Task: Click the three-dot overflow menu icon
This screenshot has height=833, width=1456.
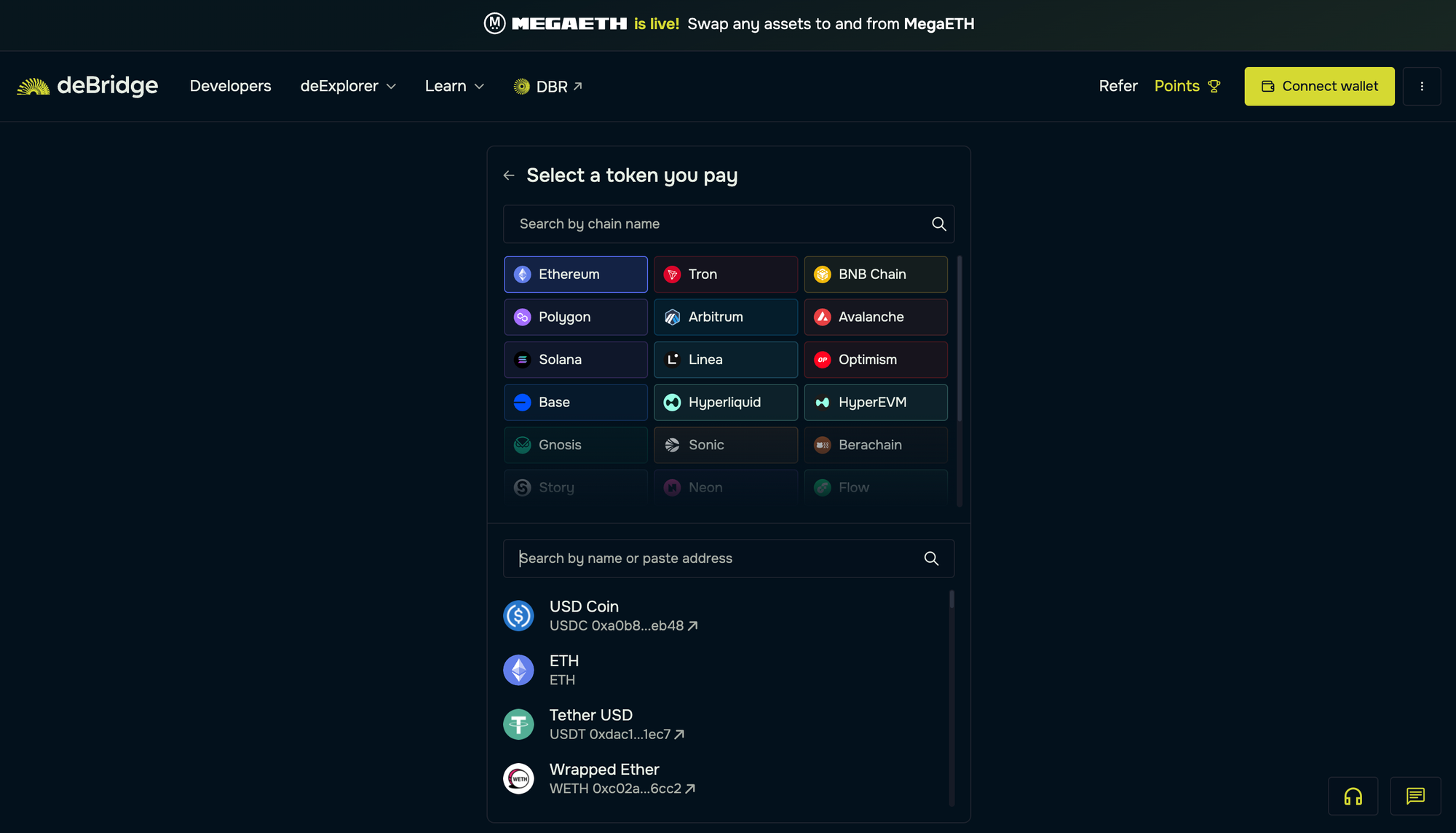Action: pyautogui.click(x=1422, y=86)
